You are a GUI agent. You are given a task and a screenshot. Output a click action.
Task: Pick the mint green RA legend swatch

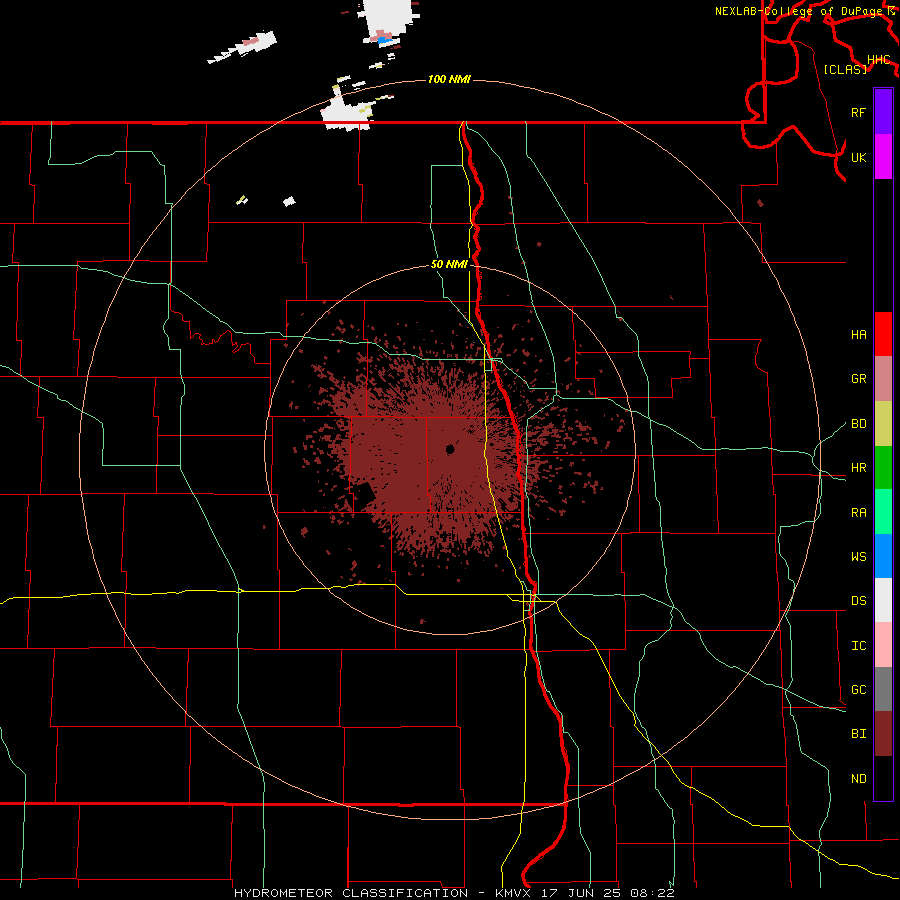883,512
